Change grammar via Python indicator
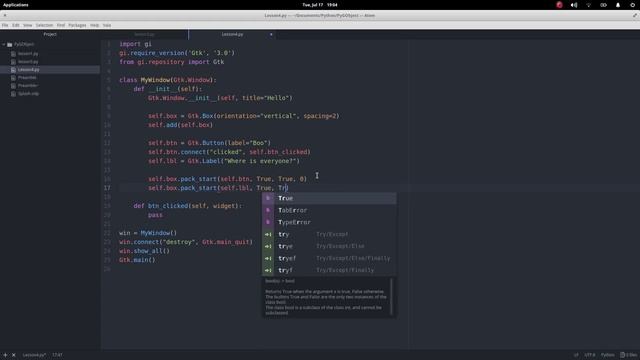Viewport: 640px width, 360px height. [607, 355]
